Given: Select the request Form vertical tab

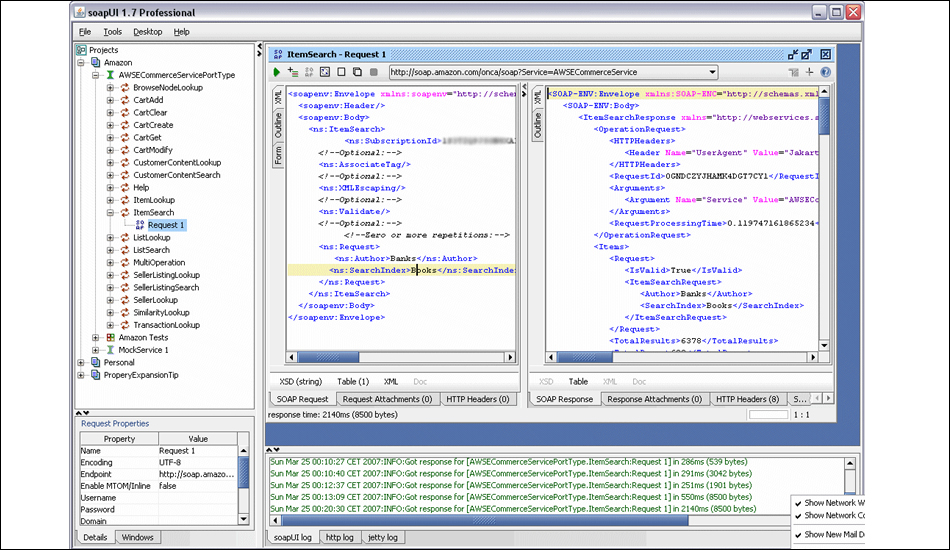Looking at the screenshot, I should coord(278,155).
